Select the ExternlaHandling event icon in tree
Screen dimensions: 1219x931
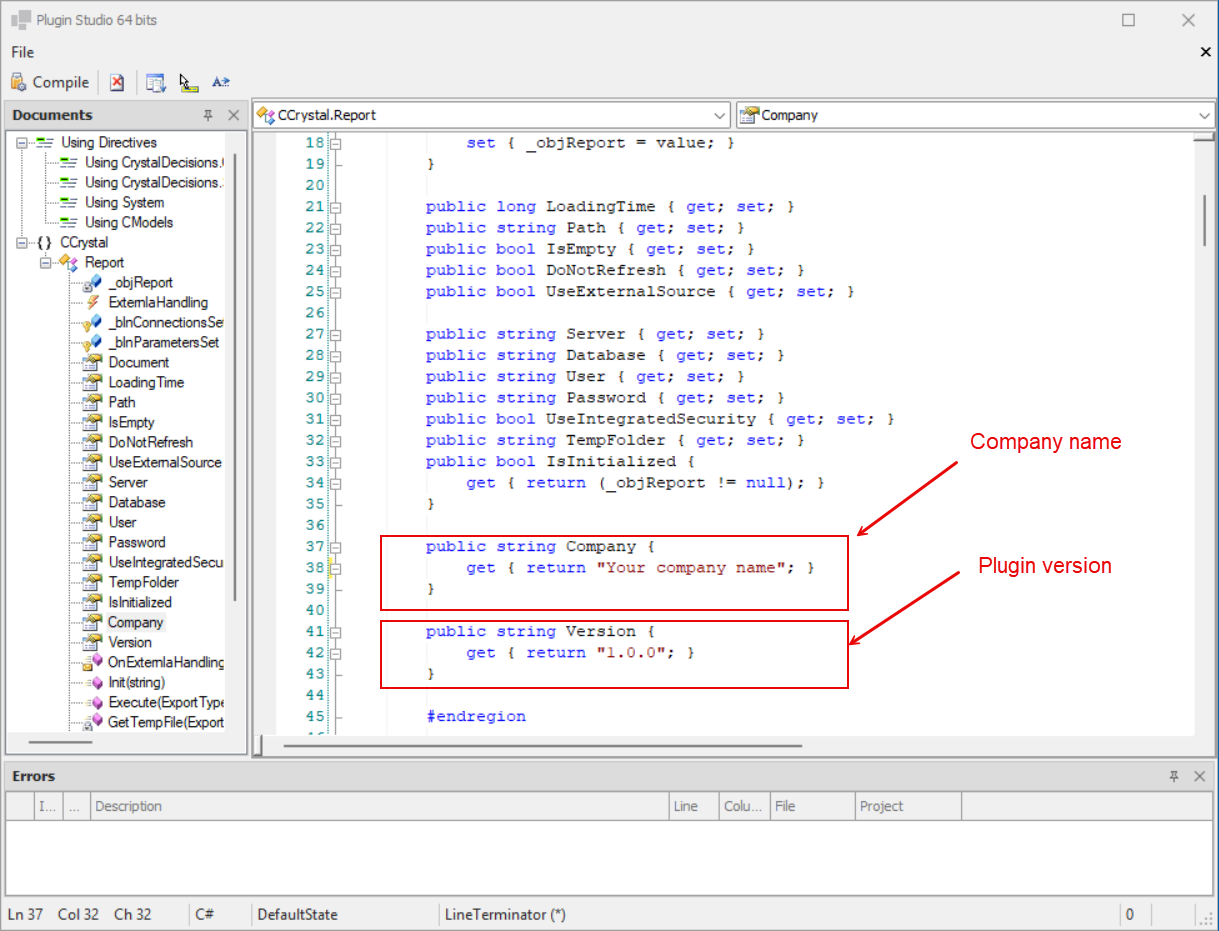click(92, 302)
